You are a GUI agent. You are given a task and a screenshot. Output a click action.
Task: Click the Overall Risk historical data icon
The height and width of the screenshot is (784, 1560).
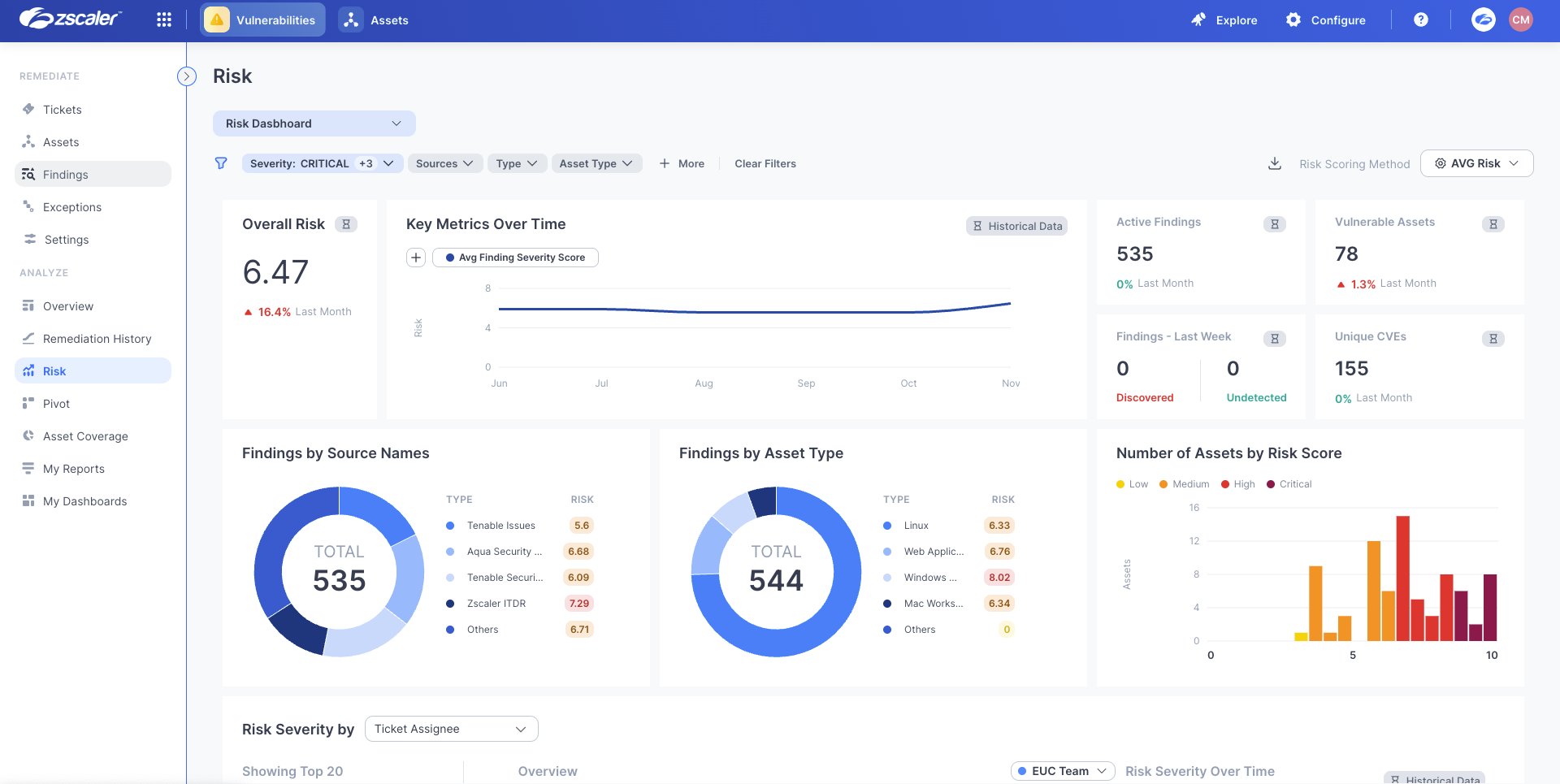point(346,224)
